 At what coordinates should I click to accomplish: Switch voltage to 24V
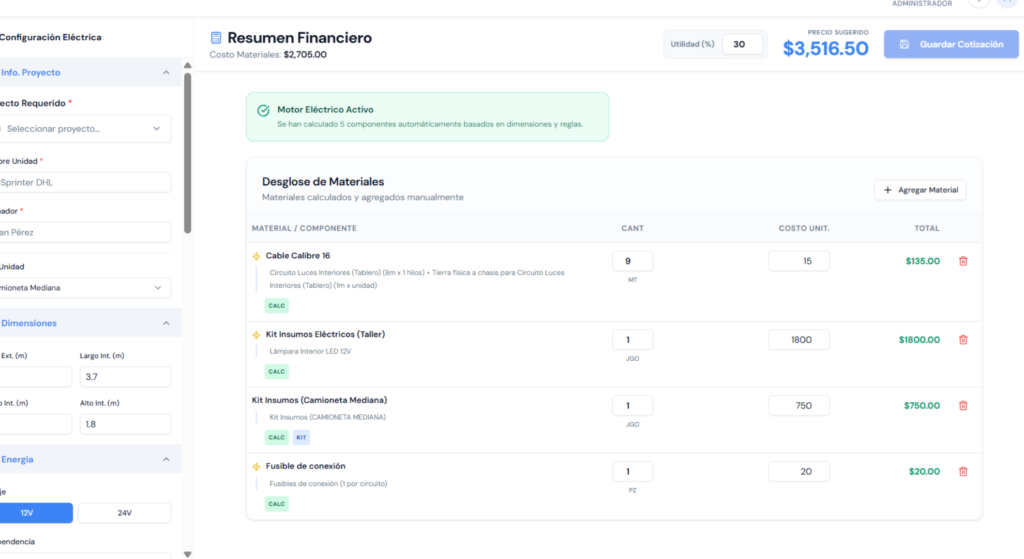click(x=125, y=513)
